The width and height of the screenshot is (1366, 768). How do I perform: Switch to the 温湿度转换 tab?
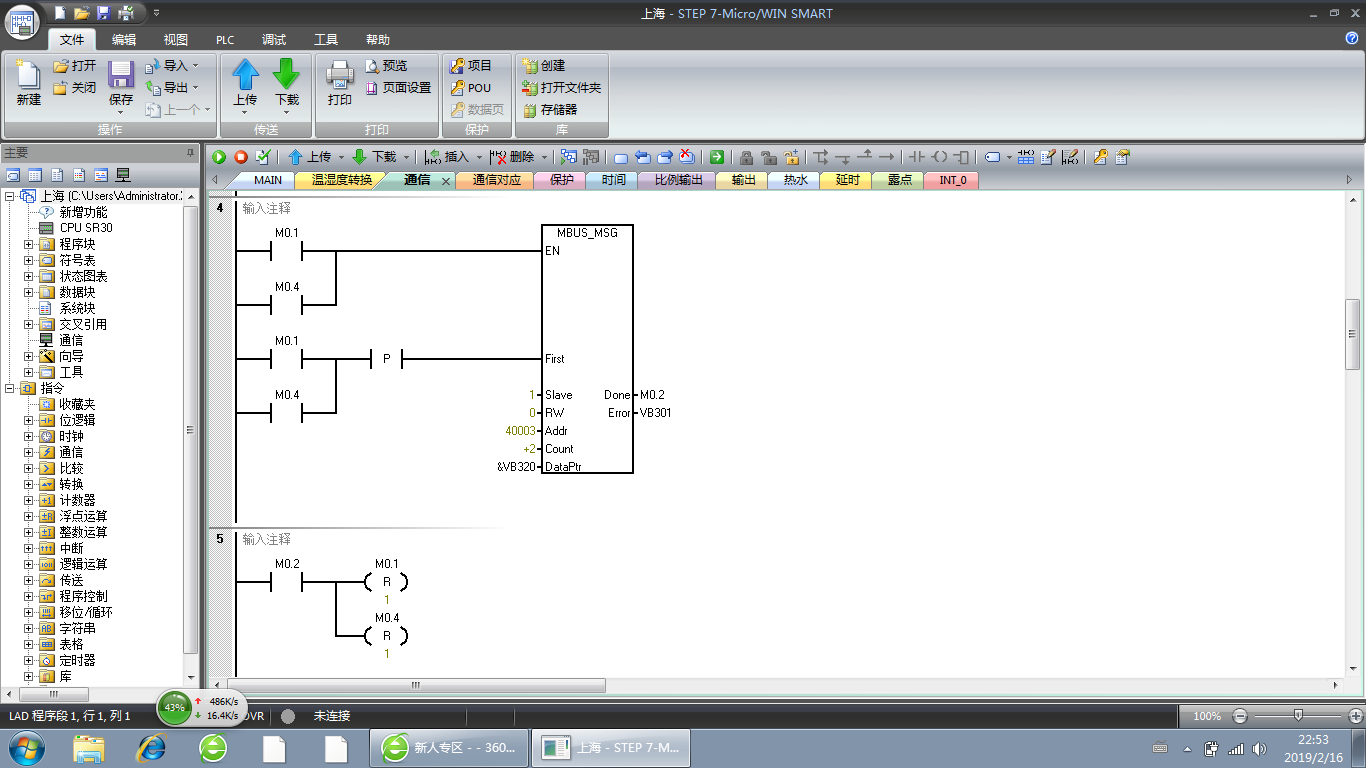[x=341, y=180]
